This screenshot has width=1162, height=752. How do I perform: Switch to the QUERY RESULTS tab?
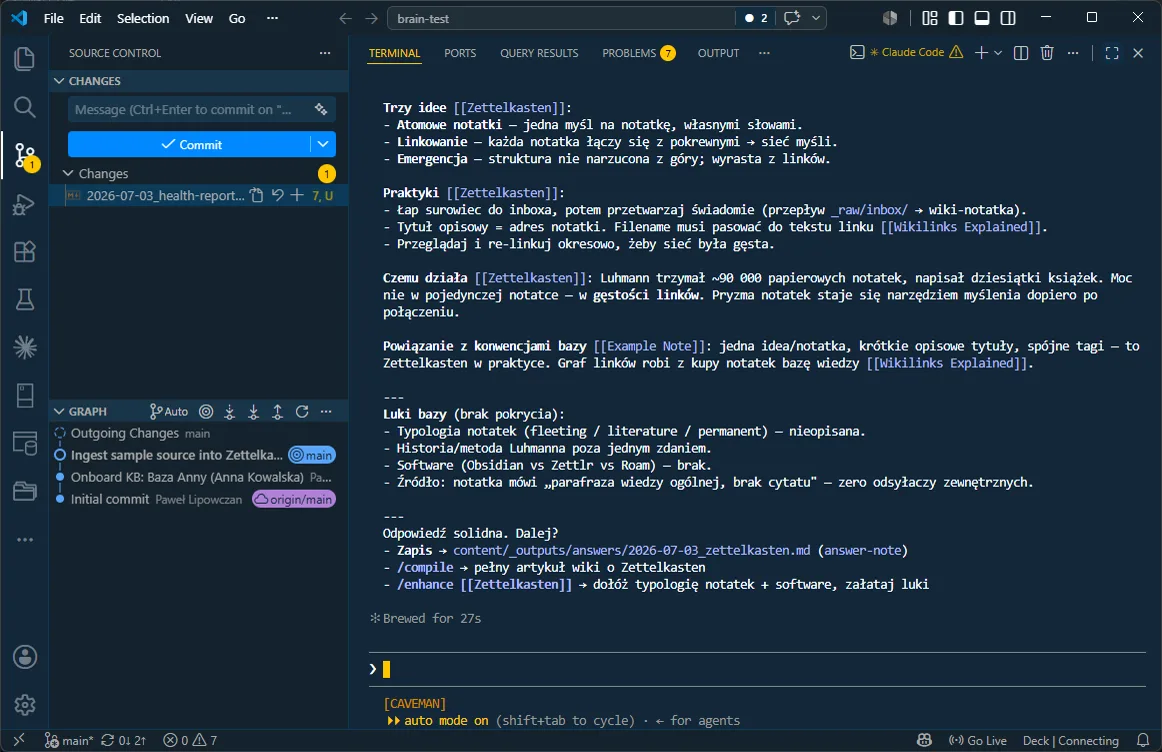(x=539, y=53)
